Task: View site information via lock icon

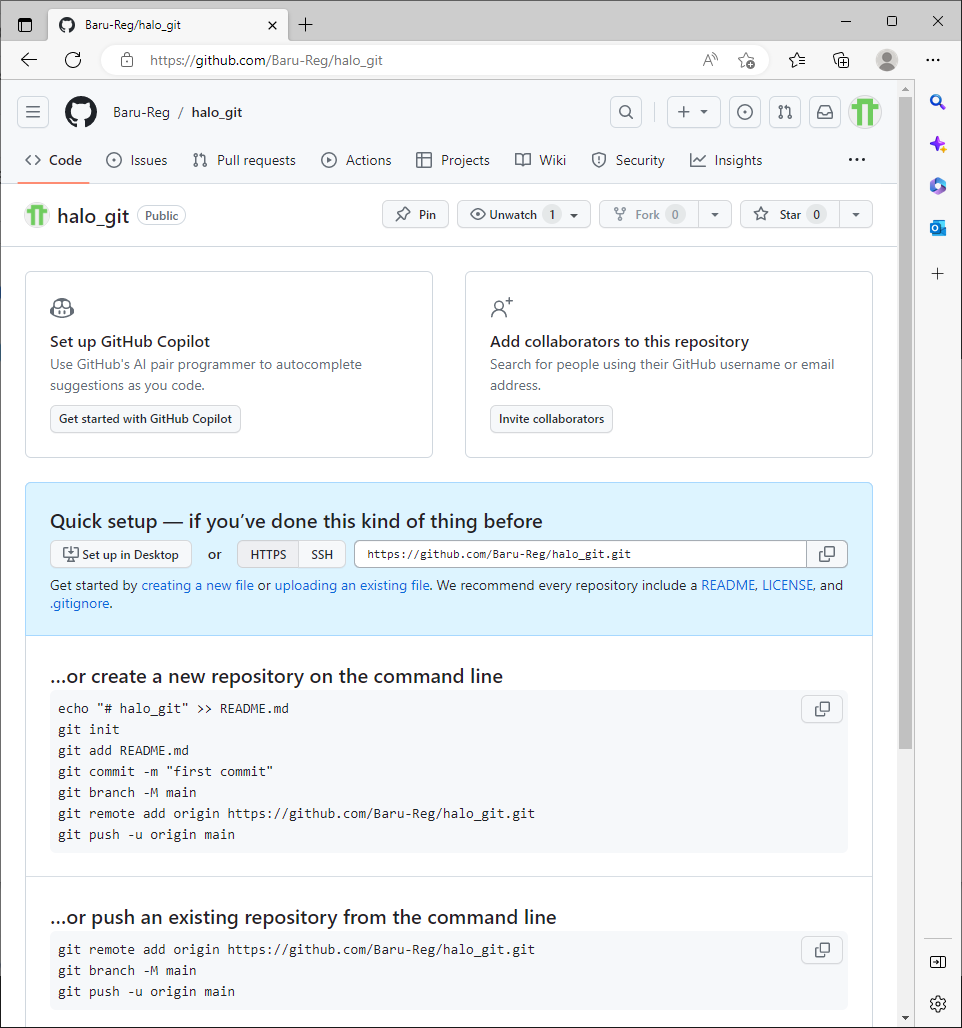Action: tap(127, 60)
